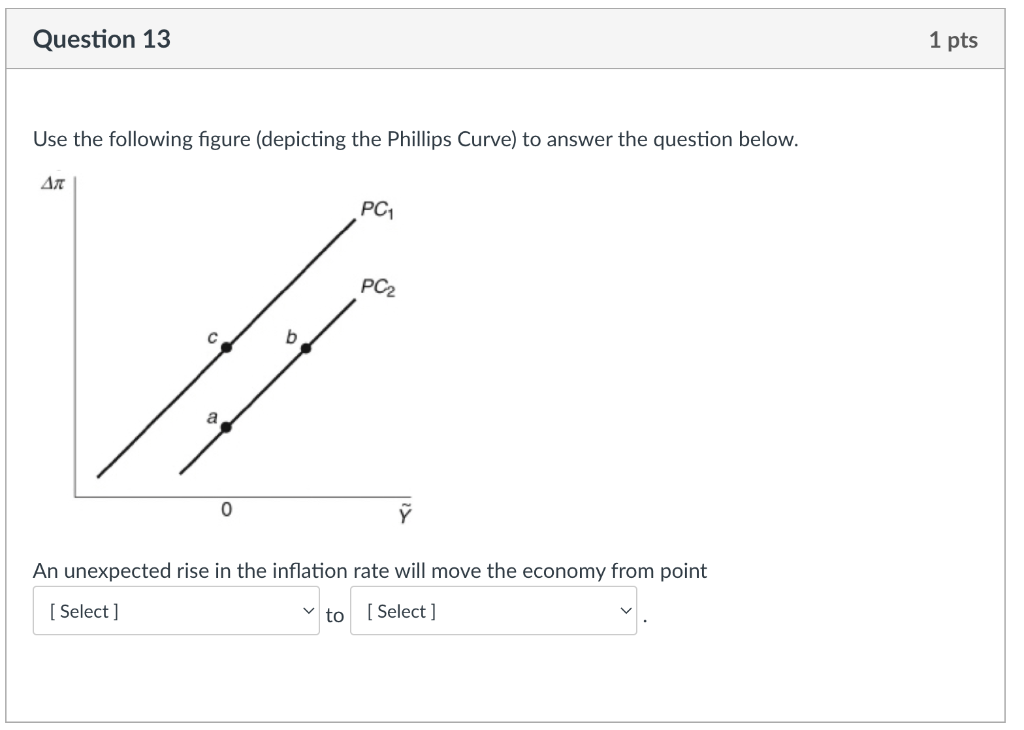Click the chevron on the second answer dropdown
The height and width of the screenshot is (730, 1024).
click(625, 611)
